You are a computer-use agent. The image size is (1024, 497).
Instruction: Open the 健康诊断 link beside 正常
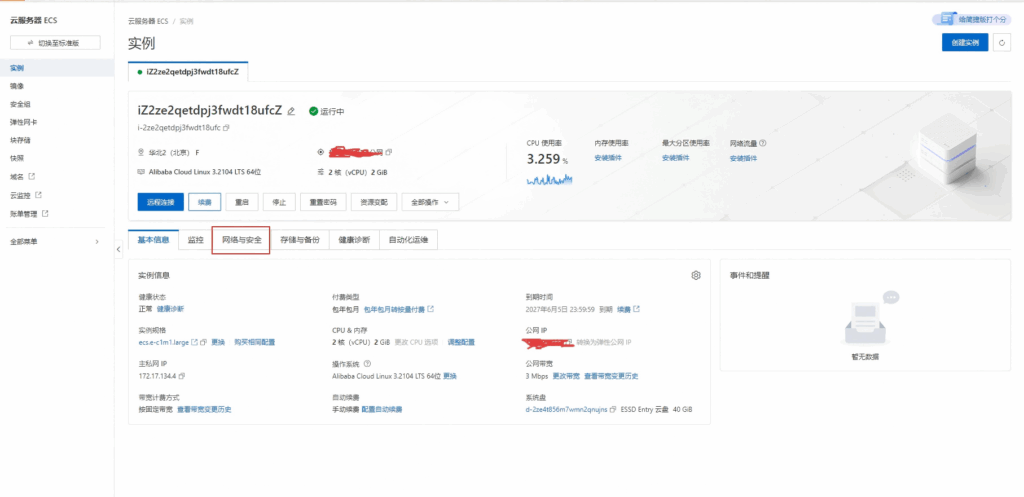point(170,309)
